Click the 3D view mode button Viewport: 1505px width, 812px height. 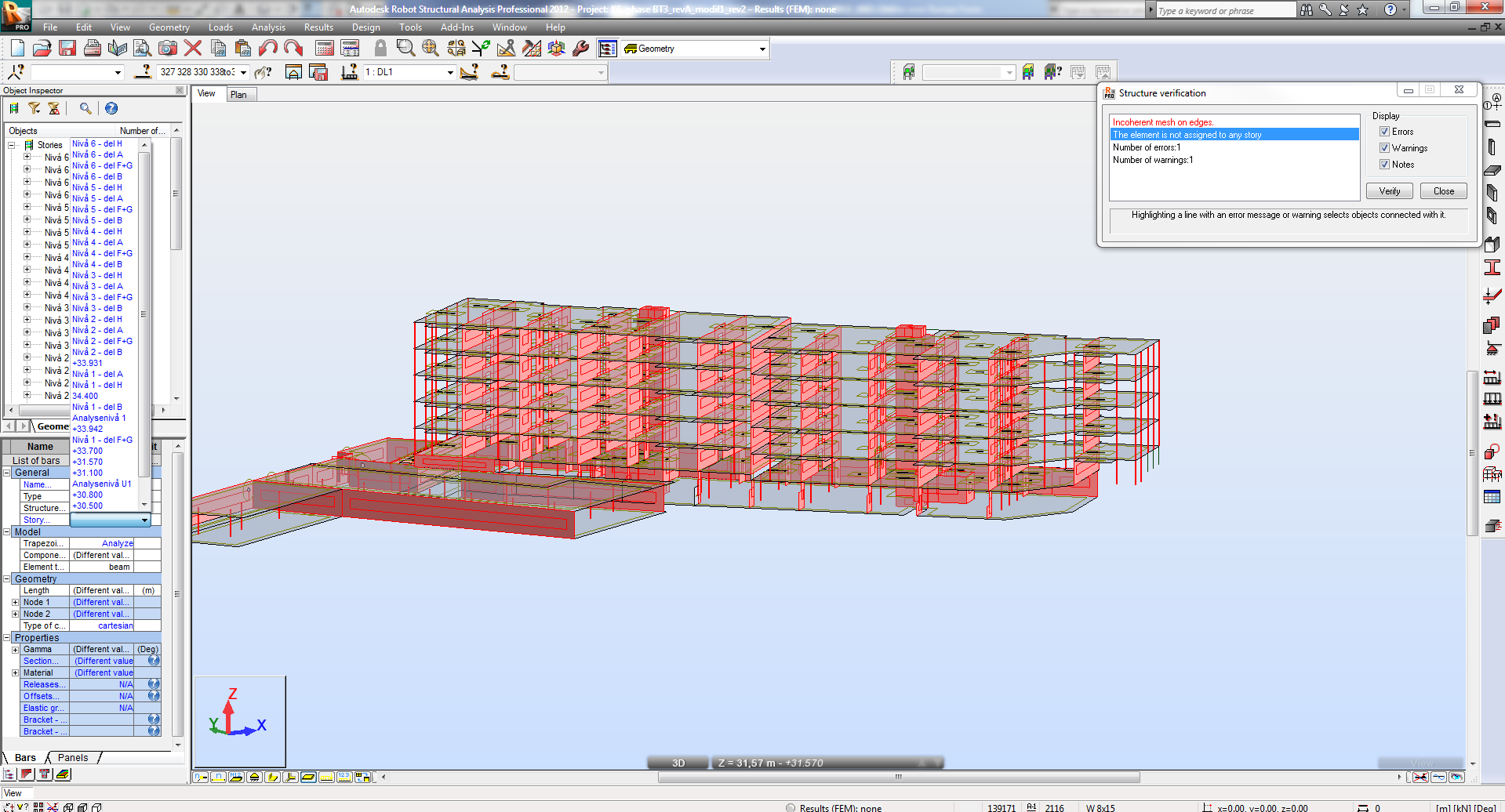pyautogui.click(x=678, y=763)
